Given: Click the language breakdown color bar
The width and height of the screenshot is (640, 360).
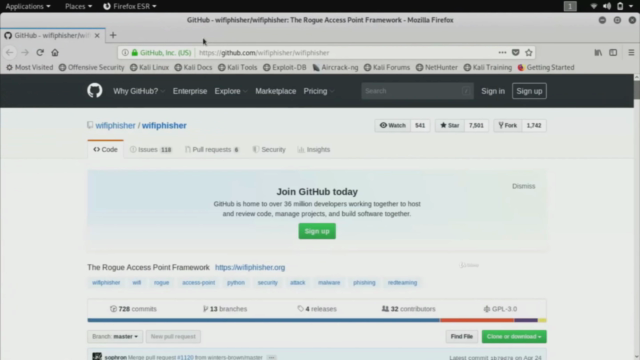Looking at the screenshot, I should (317, 320).
